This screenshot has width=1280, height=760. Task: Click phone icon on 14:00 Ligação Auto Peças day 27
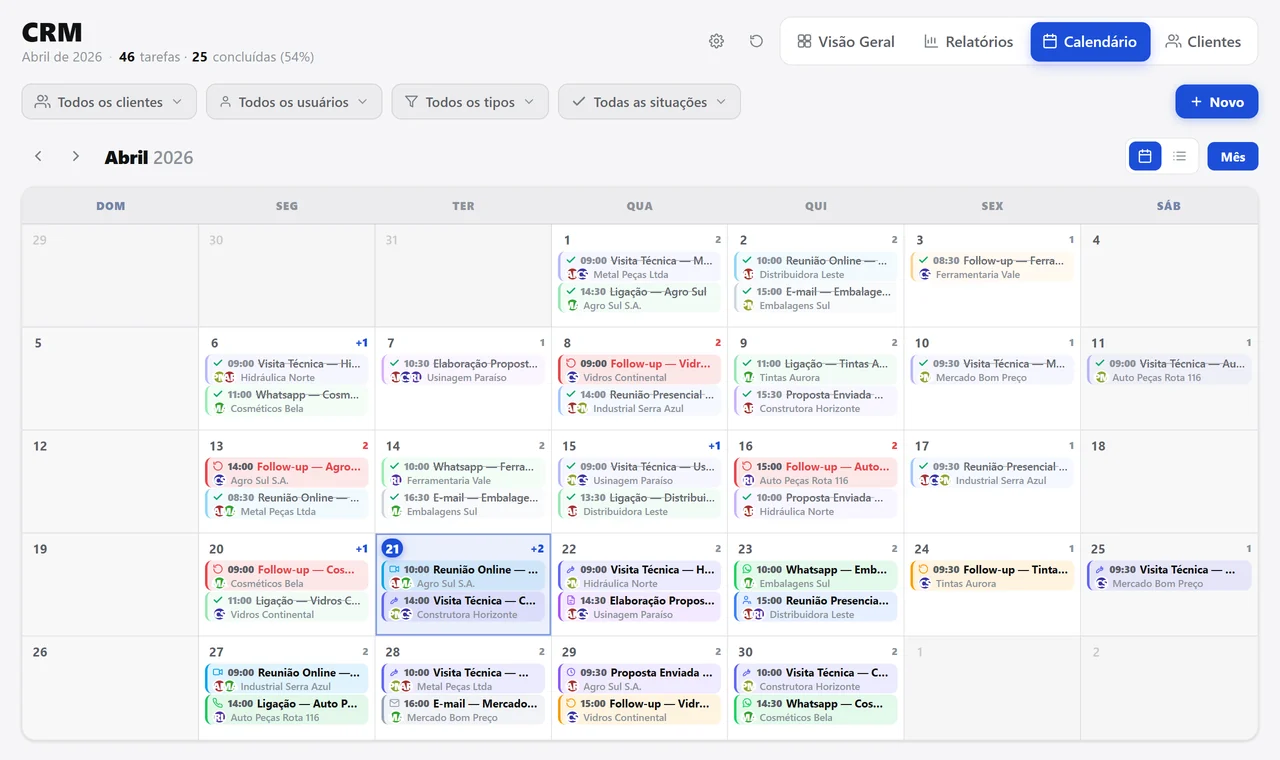coord(218,704)
